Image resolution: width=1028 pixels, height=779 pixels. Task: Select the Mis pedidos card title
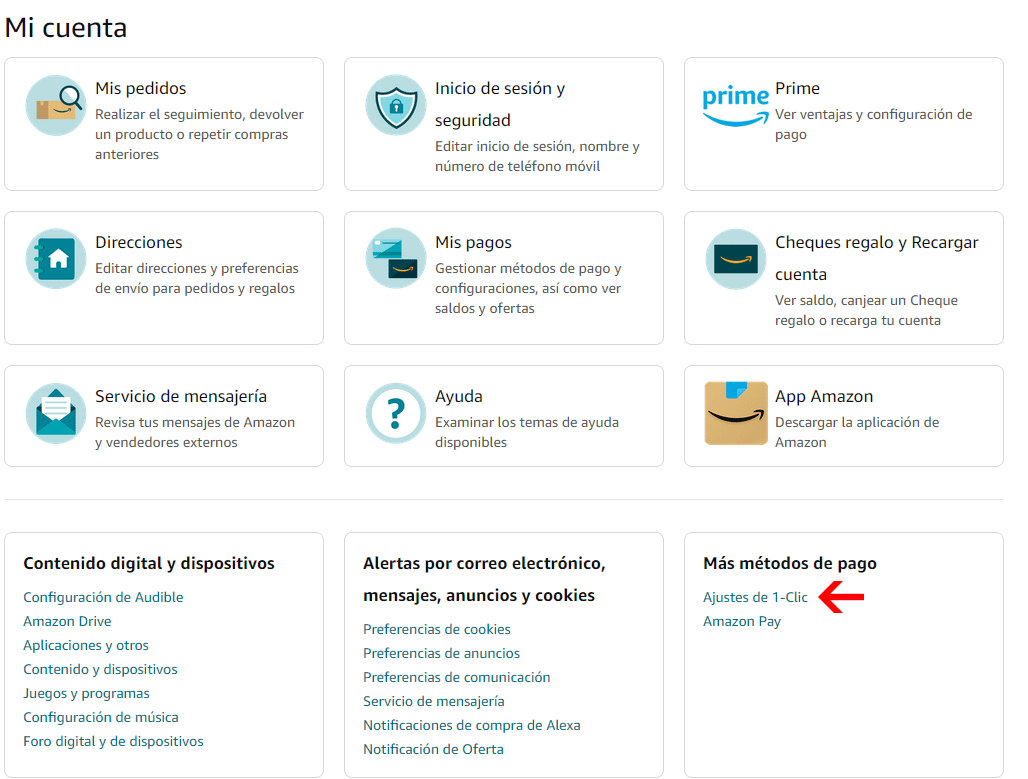point(140,89)
